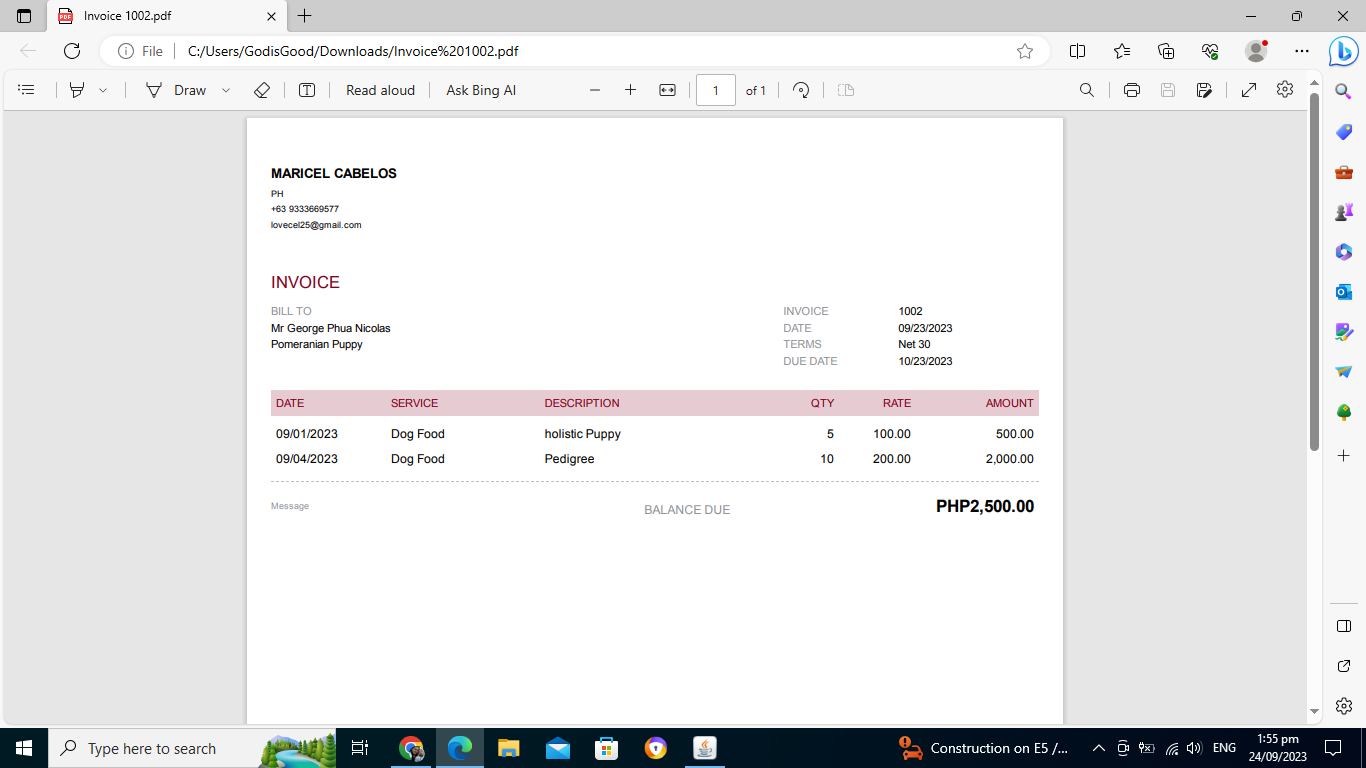This screenshot has height=768, width=1366.
Task: Select the Highlight tool in PDF toolbar
Action: click(77, 90)
